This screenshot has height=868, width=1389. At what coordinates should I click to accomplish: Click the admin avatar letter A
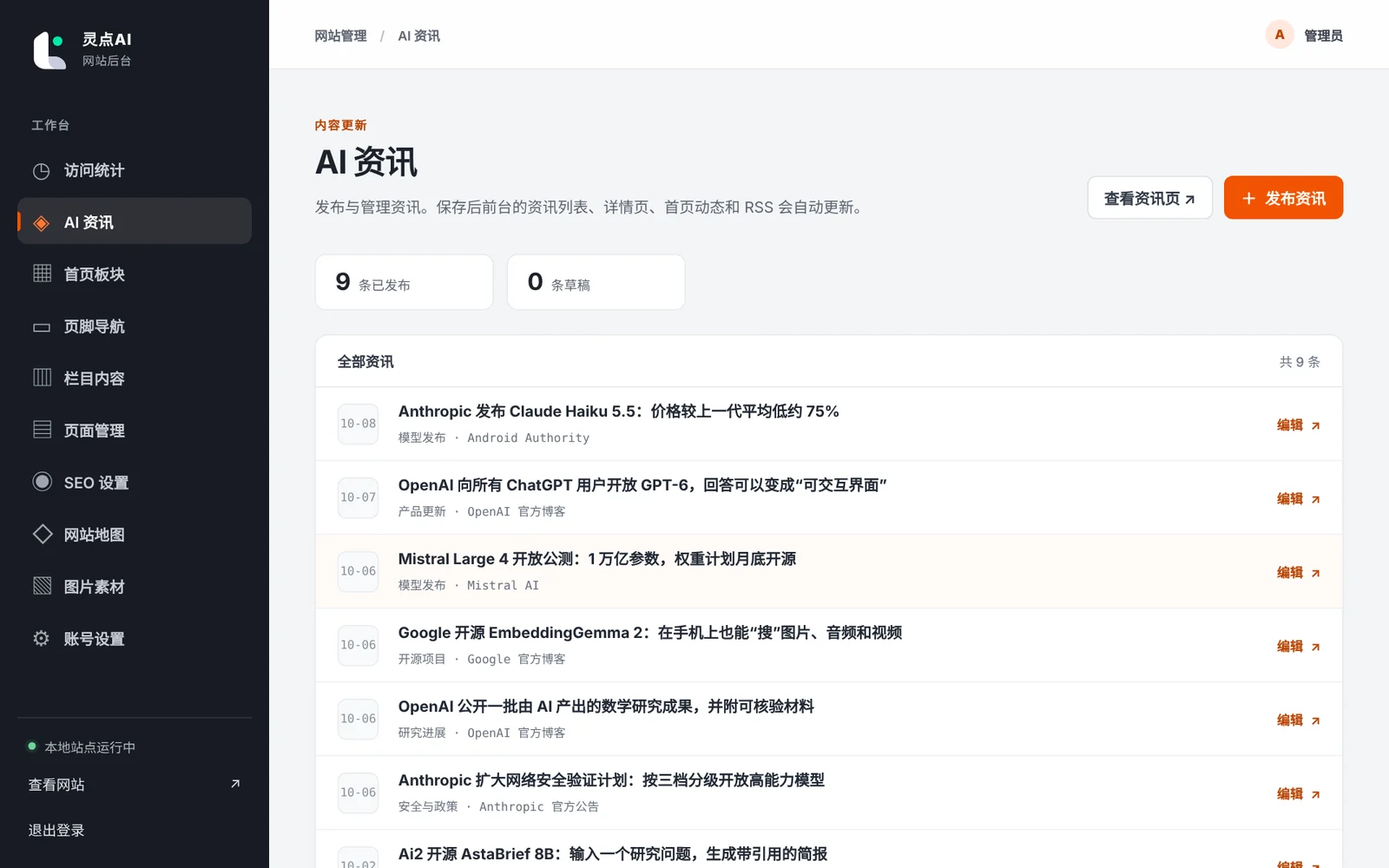tap(1280, 35)
